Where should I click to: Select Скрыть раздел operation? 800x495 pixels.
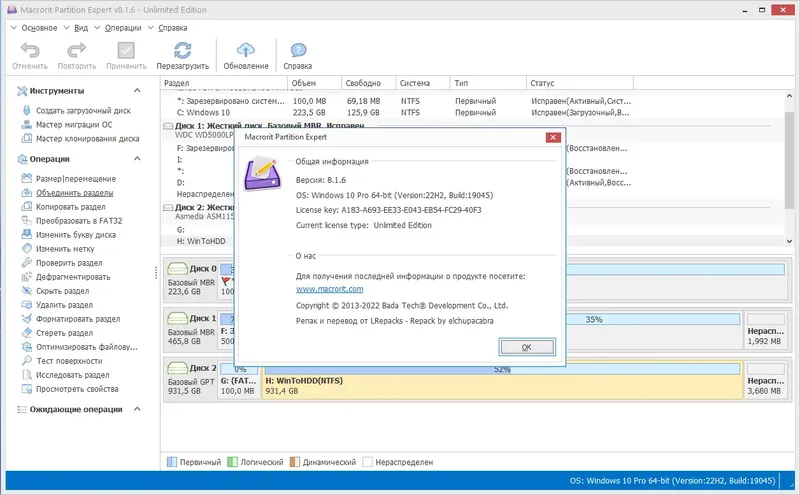[62, 291]
